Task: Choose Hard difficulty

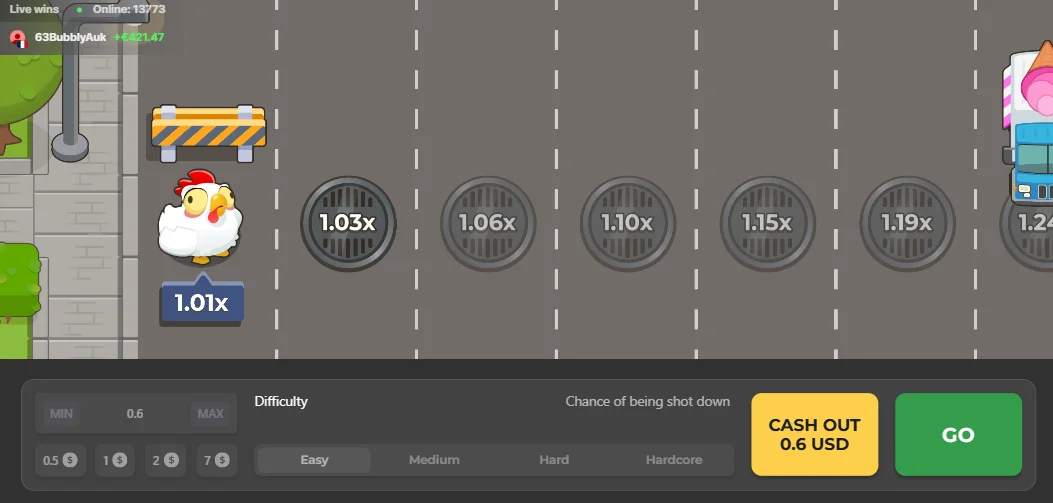Action: (554, 460)
